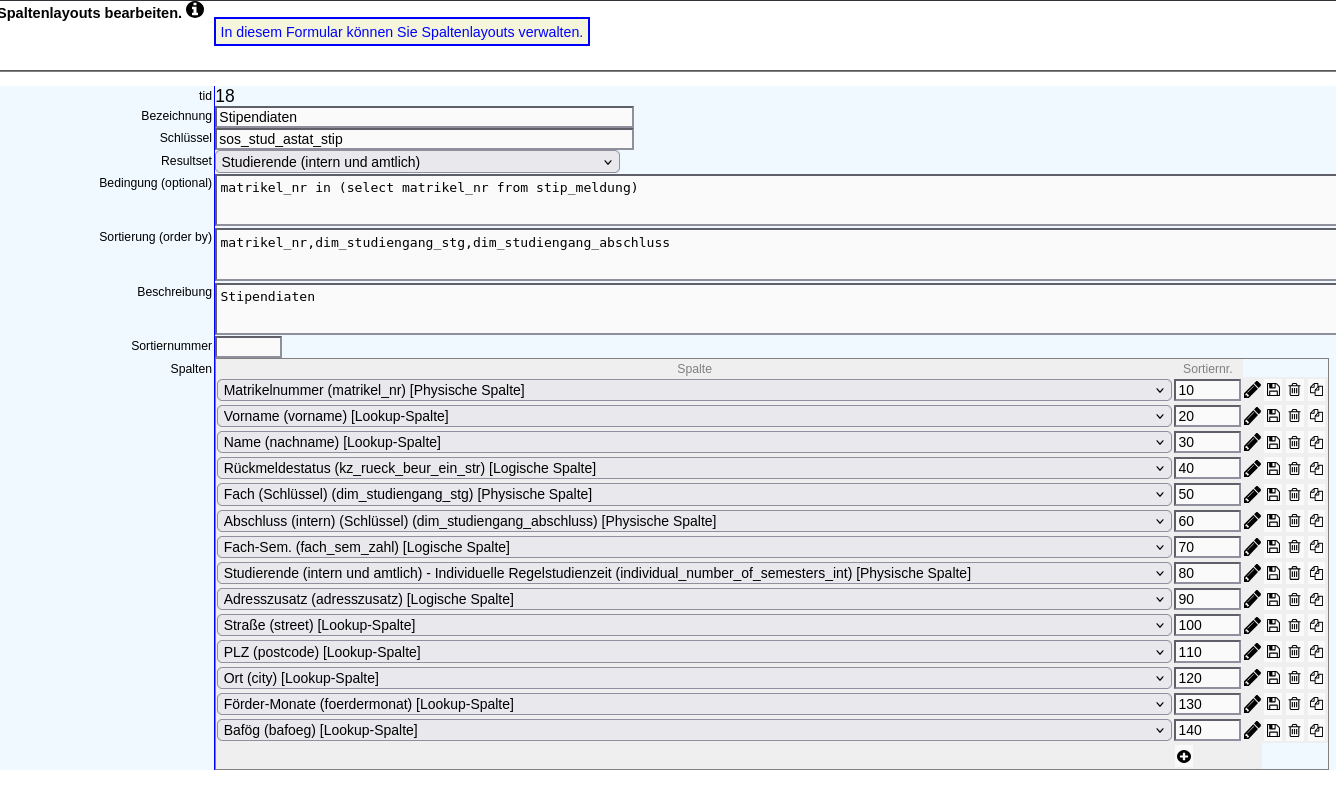1336x790 pixels.
Task: Click the Bezeichnung text field
Action: point(424,117)
